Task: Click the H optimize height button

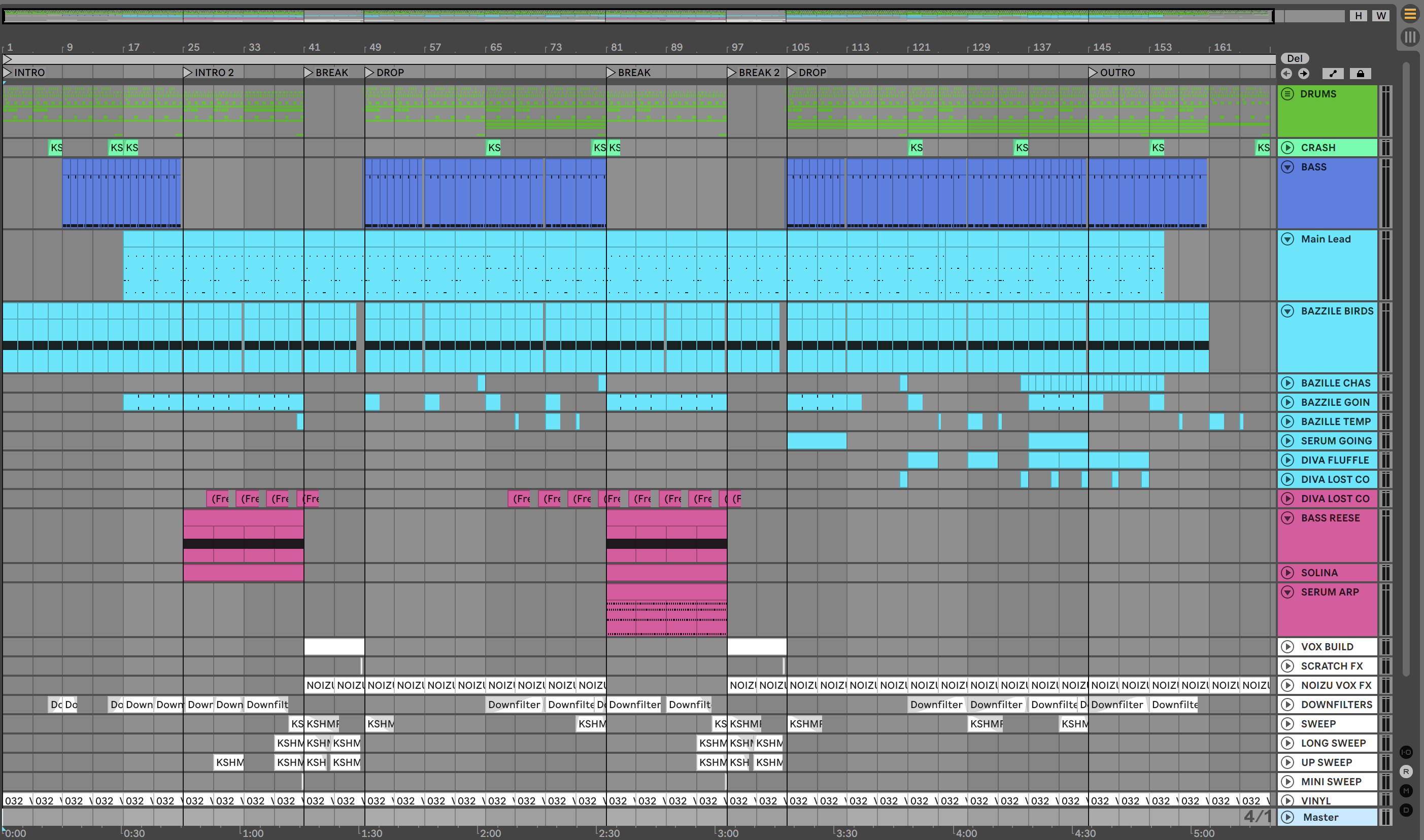Action: 1358,16
